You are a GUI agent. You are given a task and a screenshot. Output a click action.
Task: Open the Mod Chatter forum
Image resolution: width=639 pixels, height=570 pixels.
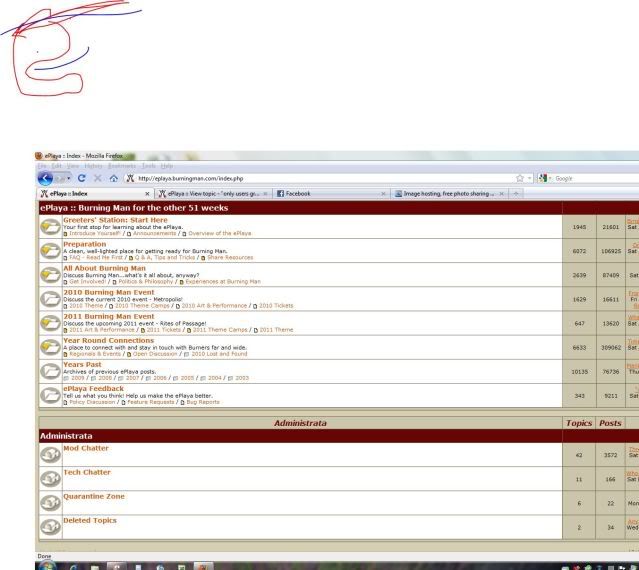pos(86,448)
